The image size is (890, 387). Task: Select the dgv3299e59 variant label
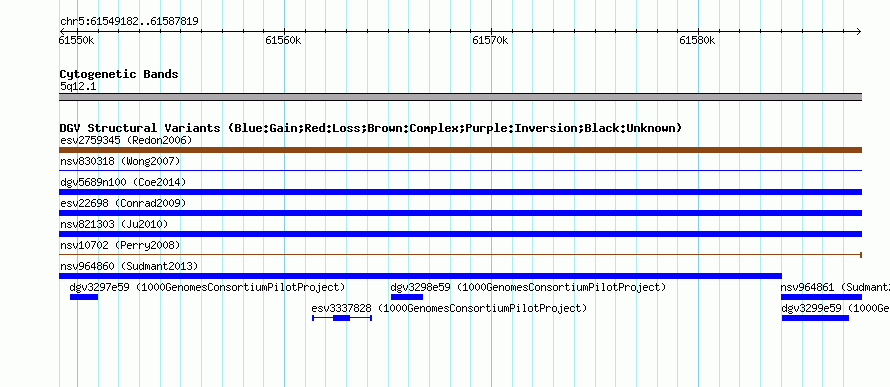836,308
